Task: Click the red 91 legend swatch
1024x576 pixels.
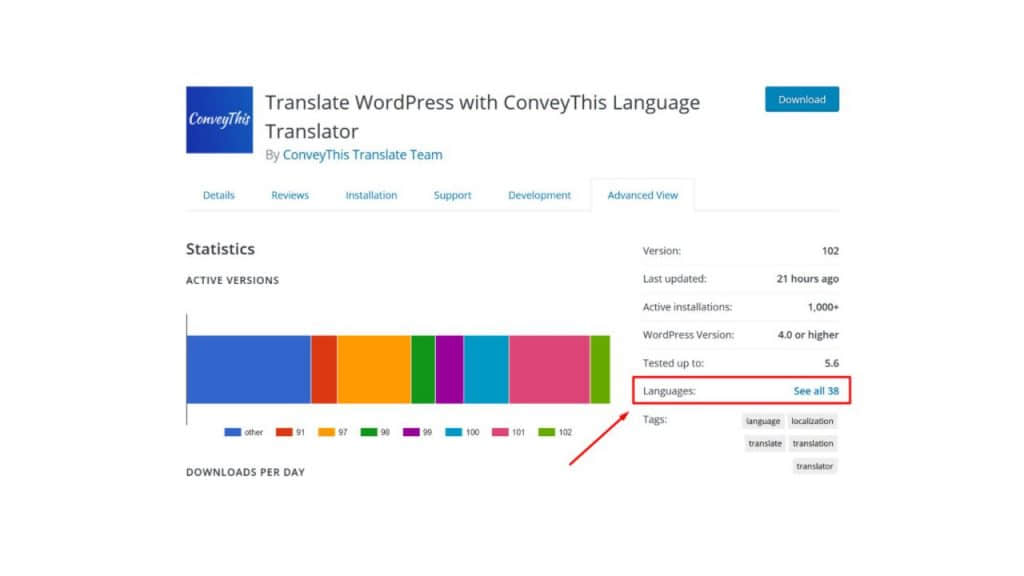Action: (x=284, y=432)
